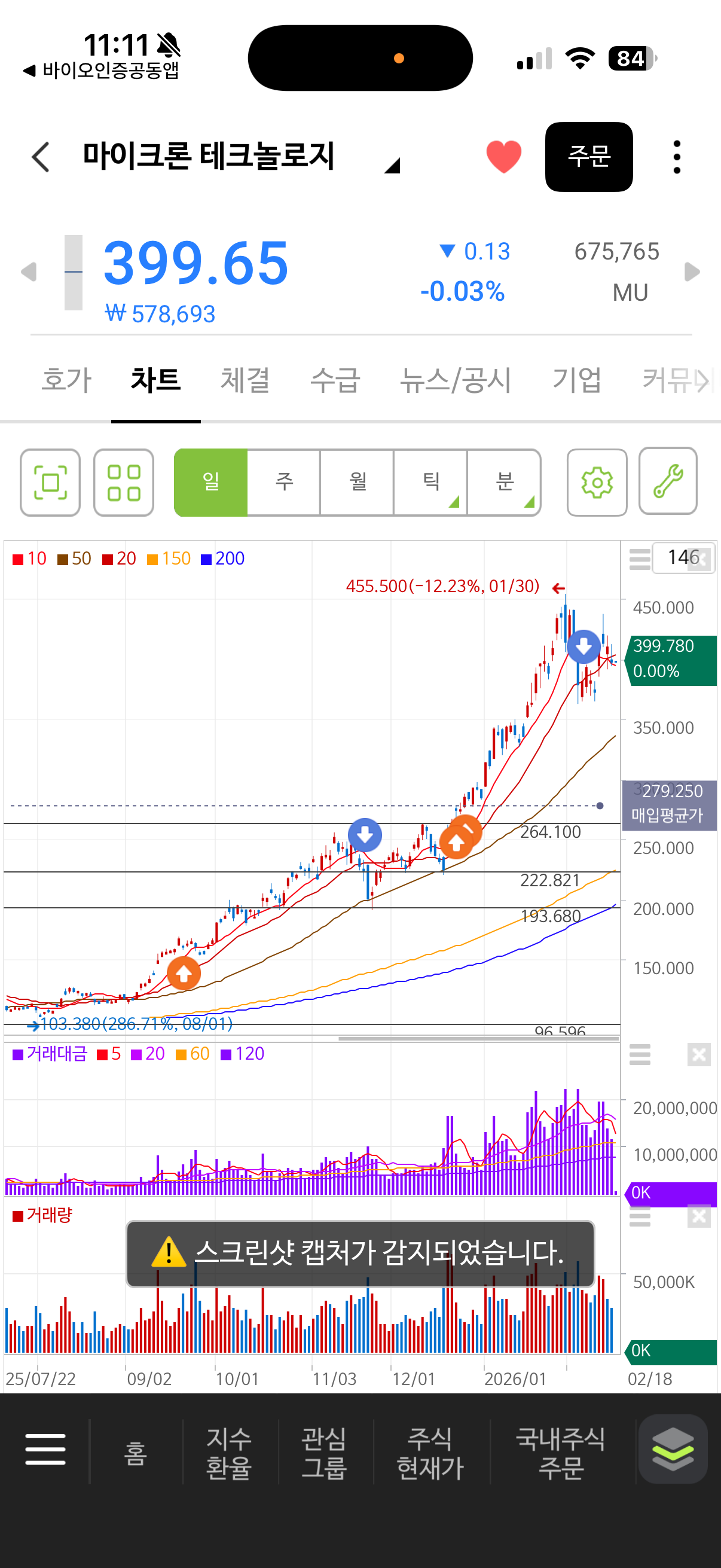The height and width of the screenshot is (1568, 721).
Task: Show next stock with right gray arrow
Action: [692, 271]
